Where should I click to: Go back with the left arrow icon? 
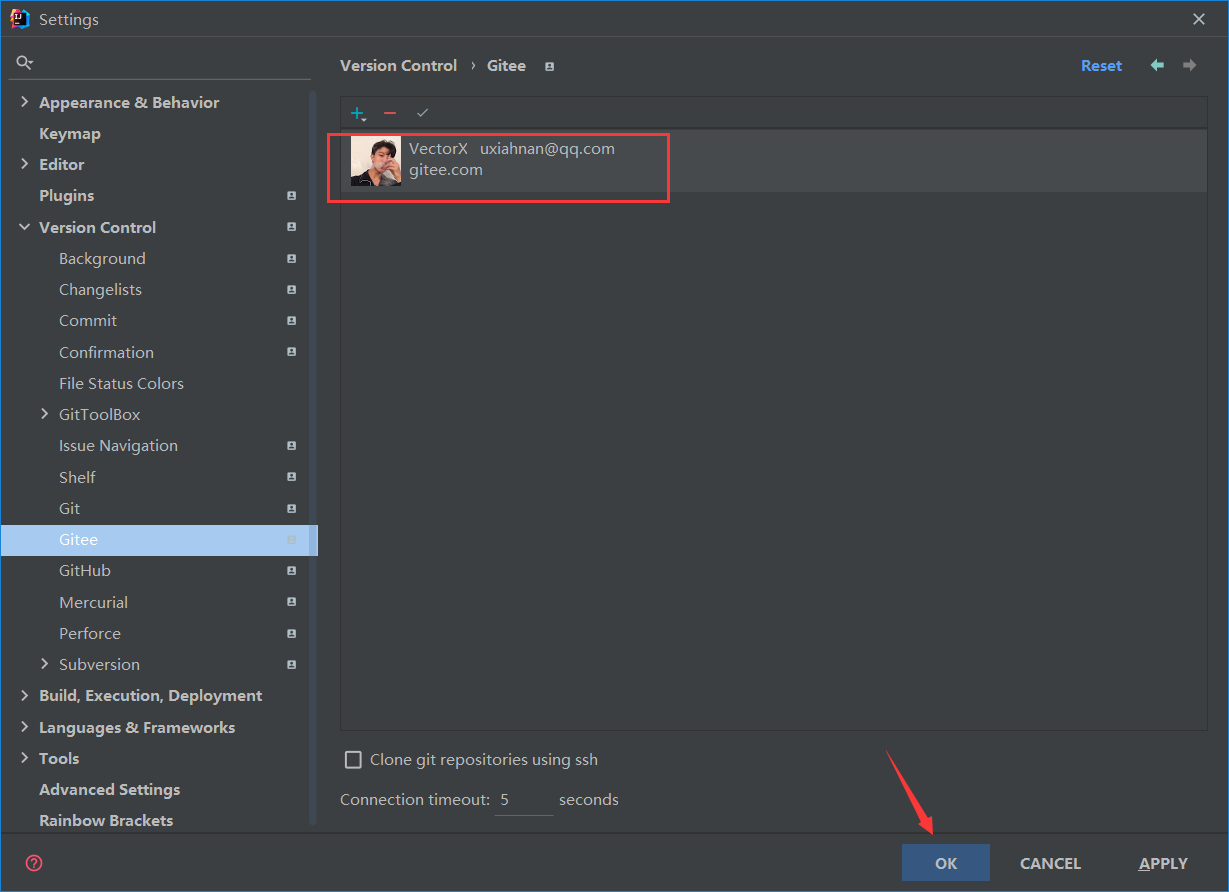click(1157, 65)
